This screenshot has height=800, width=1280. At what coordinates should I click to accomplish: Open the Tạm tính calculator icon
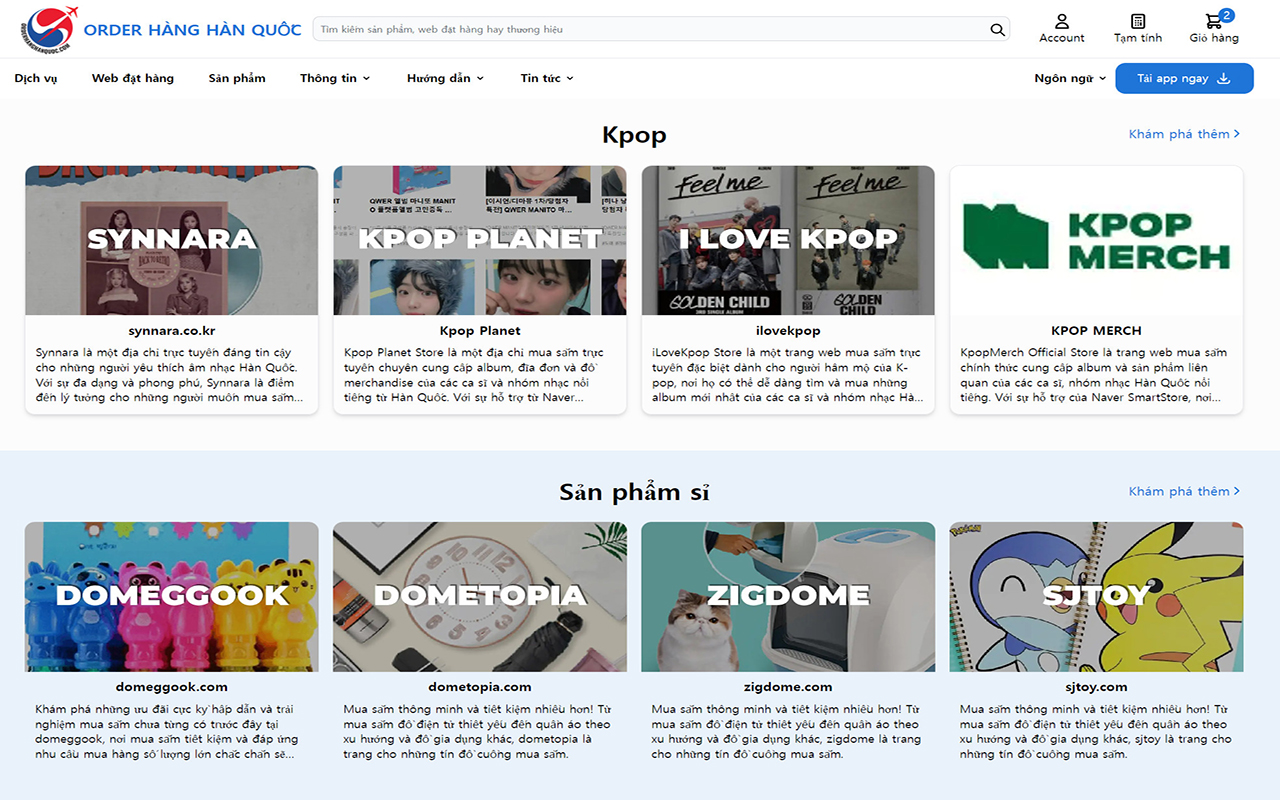point(1138,21)
